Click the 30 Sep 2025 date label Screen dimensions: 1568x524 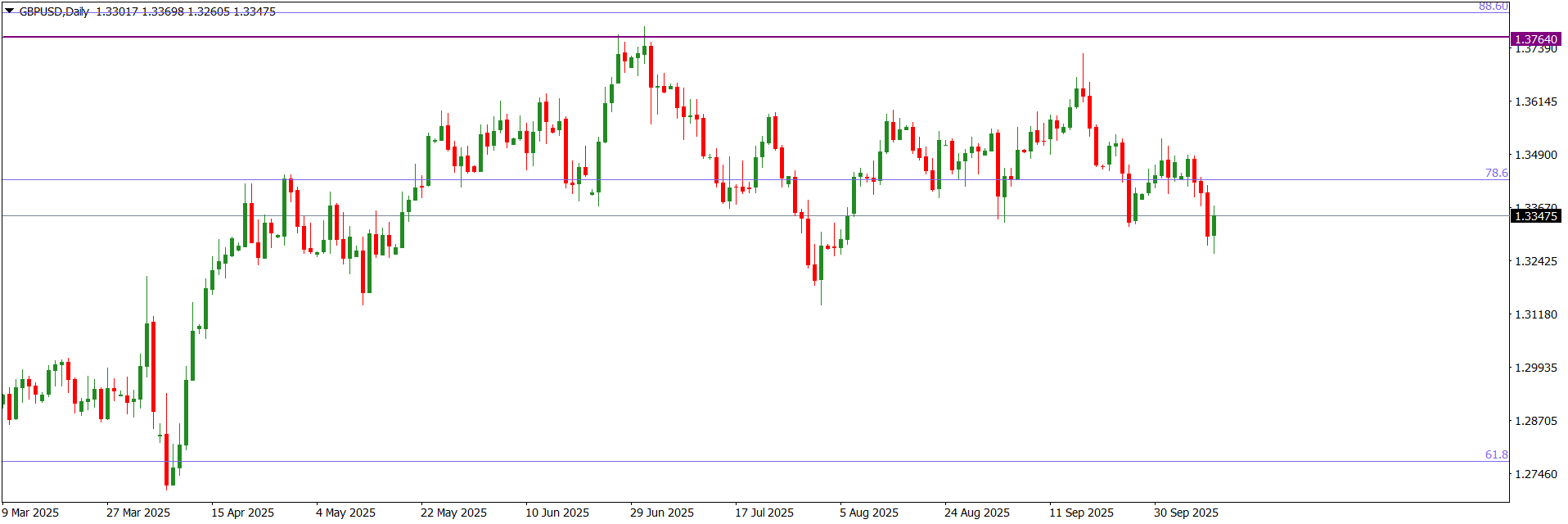(x=1186, y=513)
